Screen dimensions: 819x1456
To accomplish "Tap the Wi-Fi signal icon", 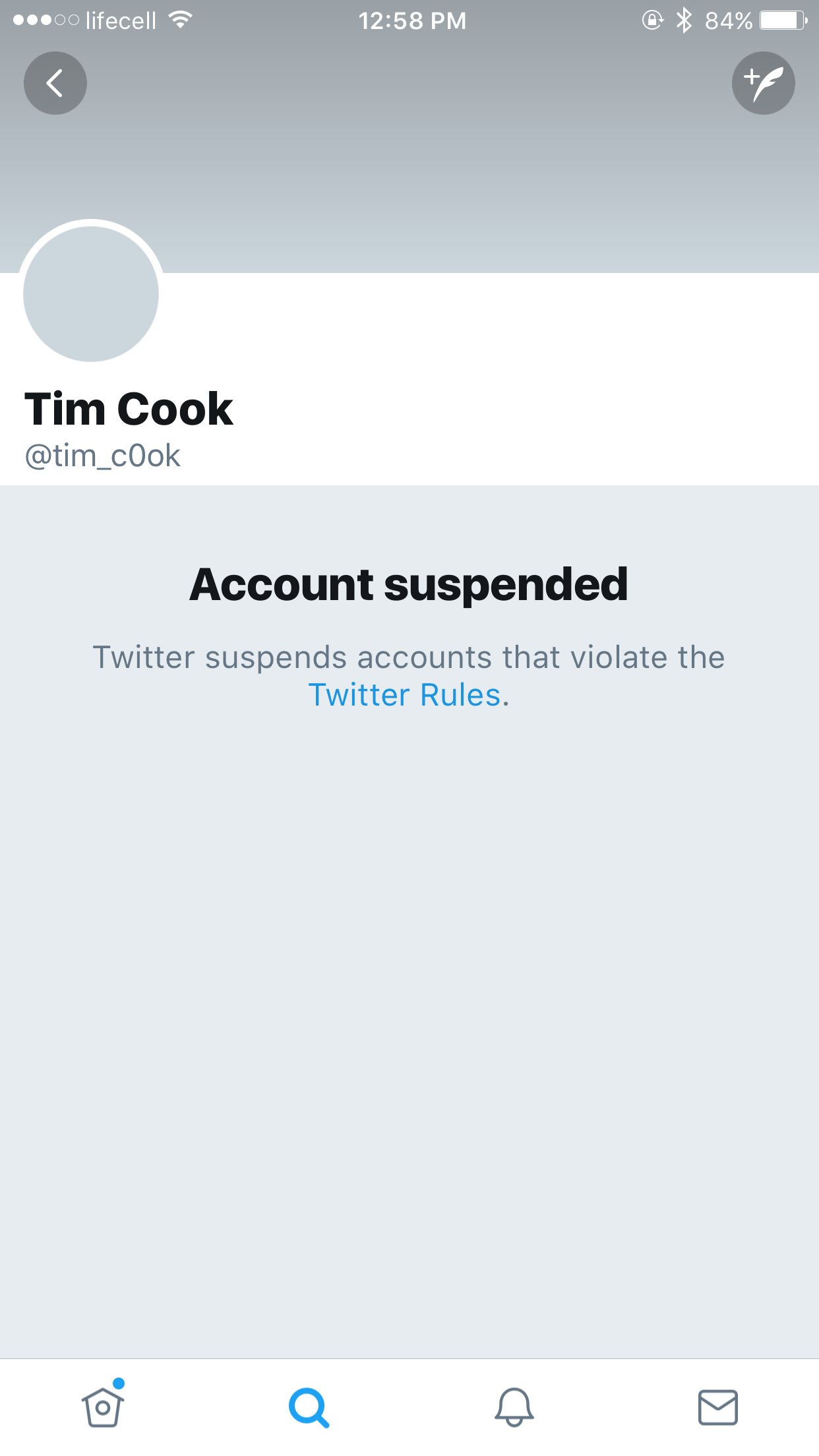I will pyautogui.click(x=180, y=20).
